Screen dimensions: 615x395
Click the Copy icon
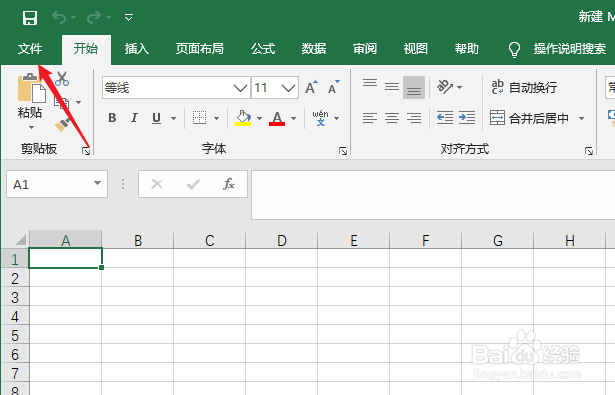click(62, 102)
